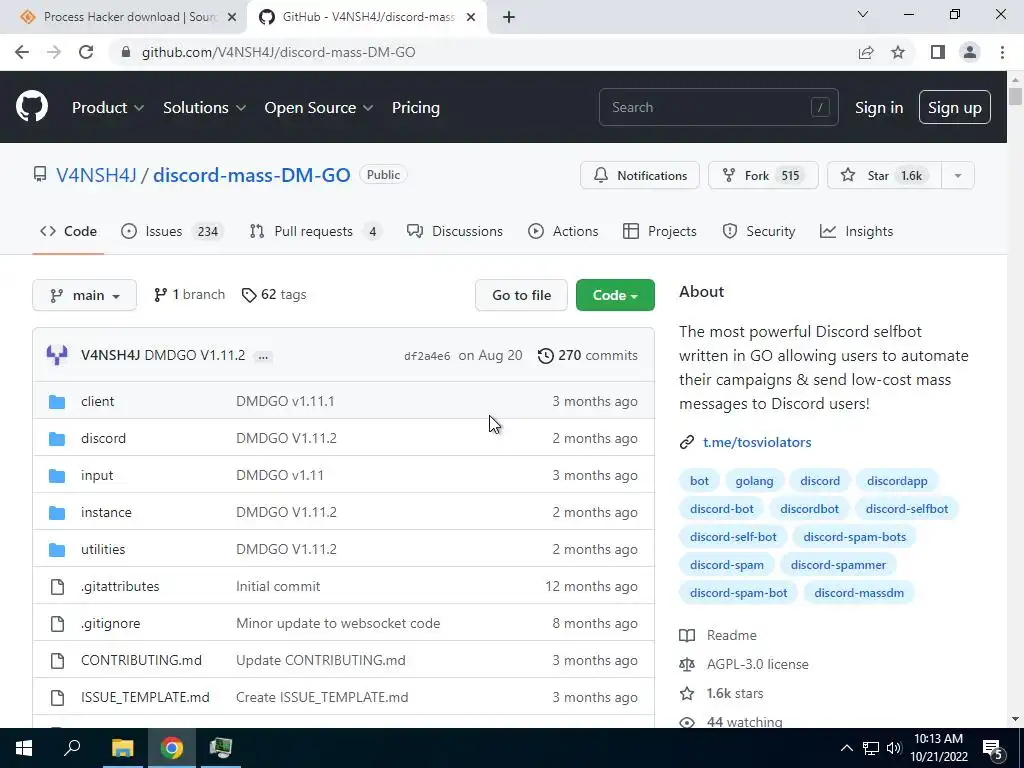Click the volume speaker tray icon
Image resolution: width=1024 pixels, height=768 pixels.
tap(893, 748)
